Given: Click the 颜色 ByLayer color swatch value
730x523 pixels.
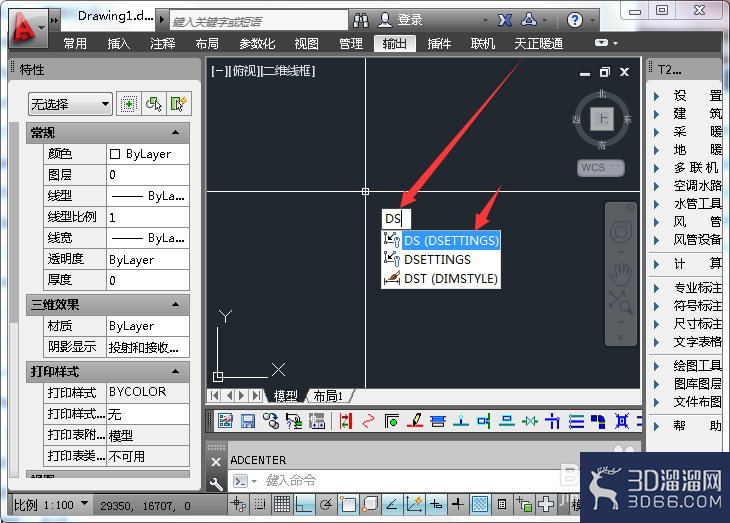Looking at the screenshot, I should tap(148, 154).
